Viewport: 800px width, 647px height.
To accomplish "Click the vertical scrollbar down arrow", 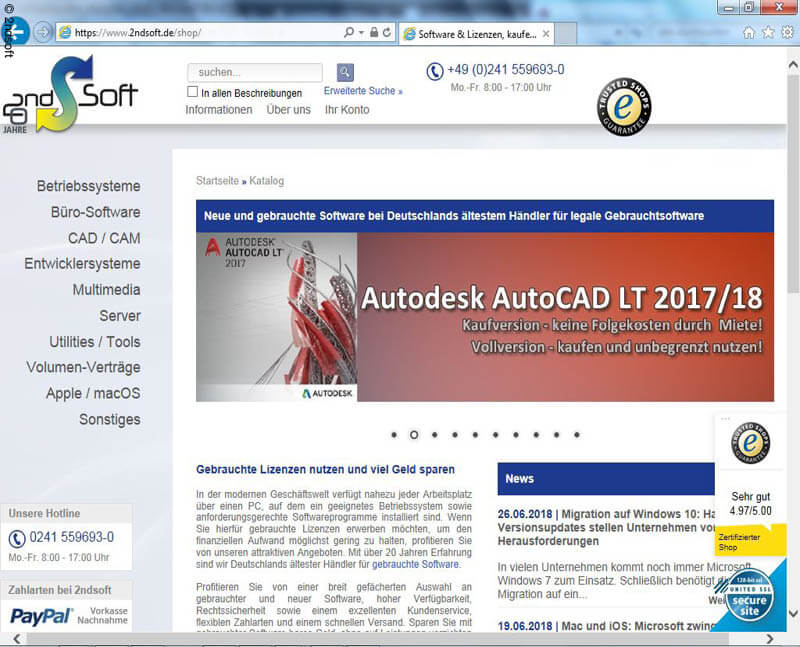I will [x=793, y=613].
